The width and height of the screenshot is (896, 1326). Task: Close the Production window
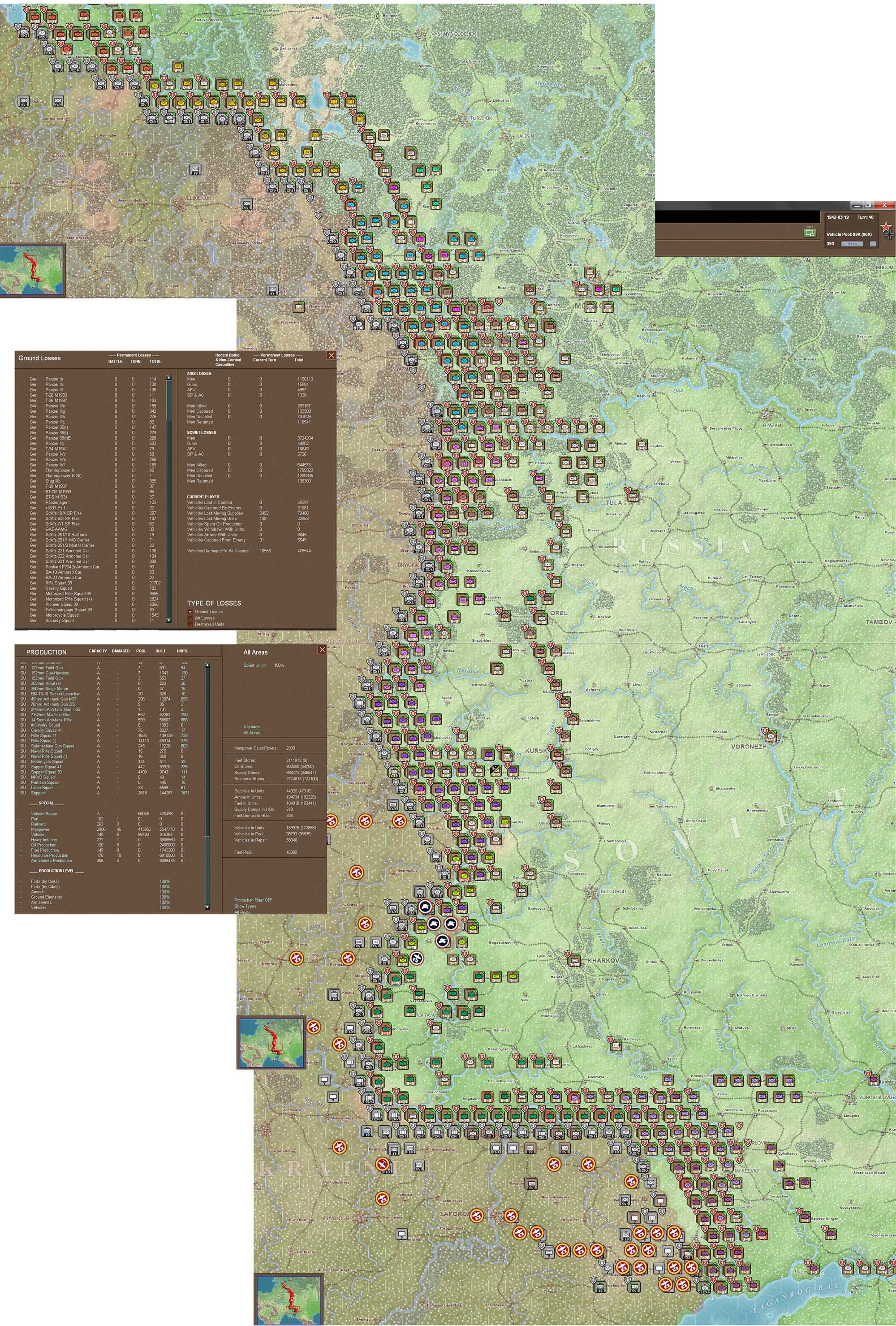pyautogui.click(x=322, y=649)
